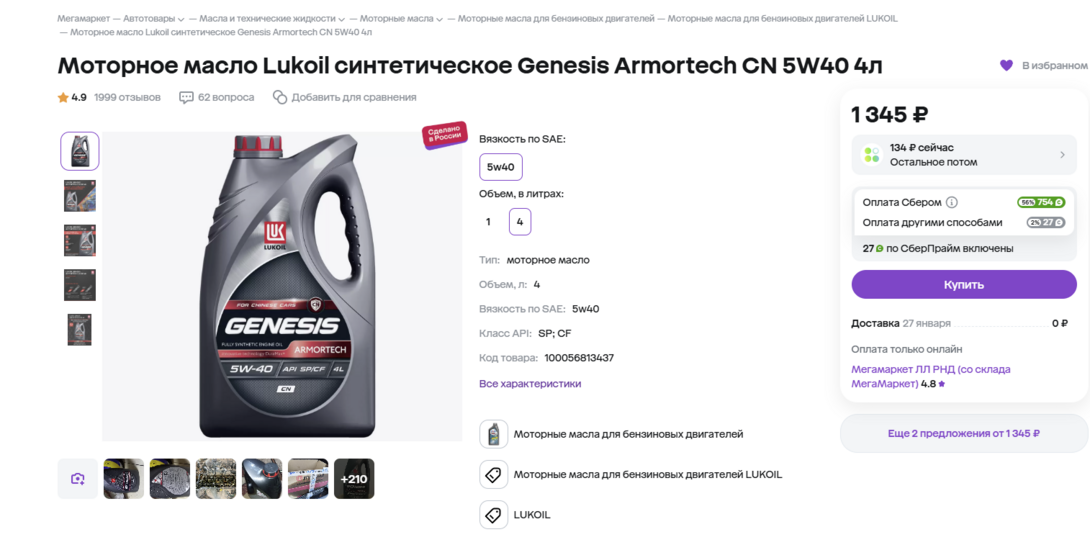Screen dimensions: 1090x550
Task: Expand the Моторные масла breadcrumb chevron
Action: [x=439, y=19]
